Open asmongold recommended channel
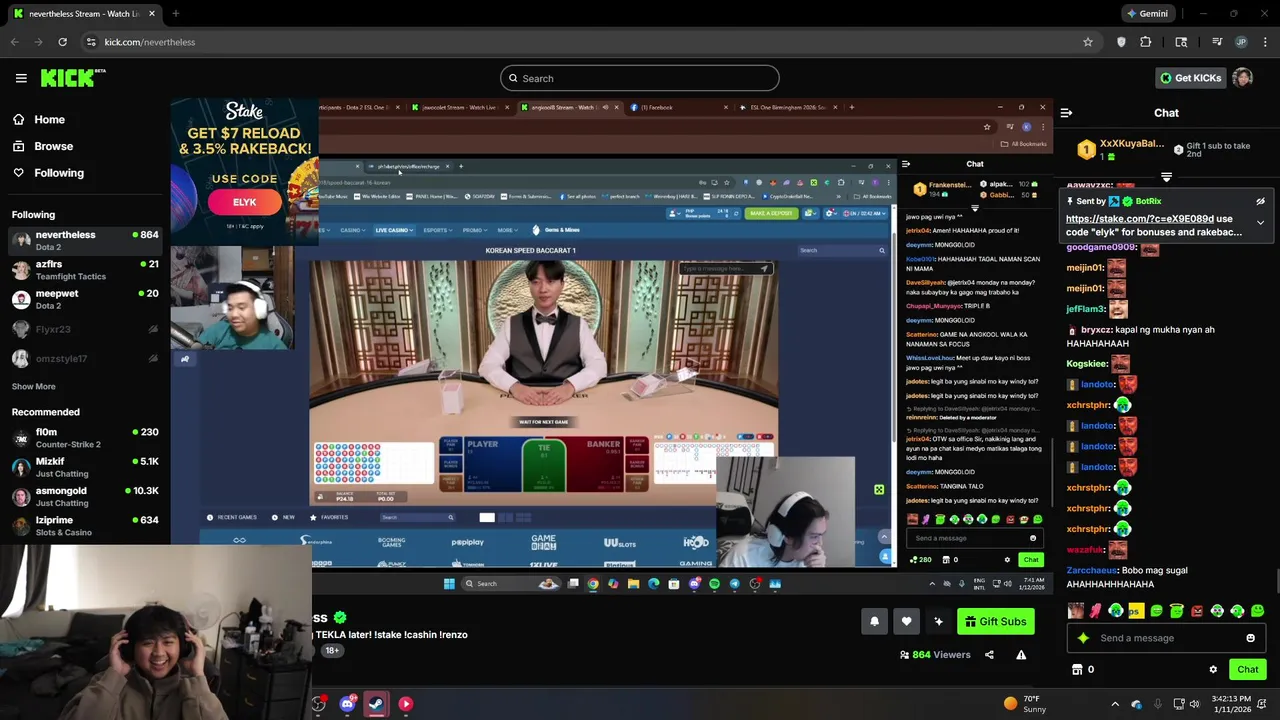The width and height of the screenshot is (1280, 720). (x=85, y=496)
